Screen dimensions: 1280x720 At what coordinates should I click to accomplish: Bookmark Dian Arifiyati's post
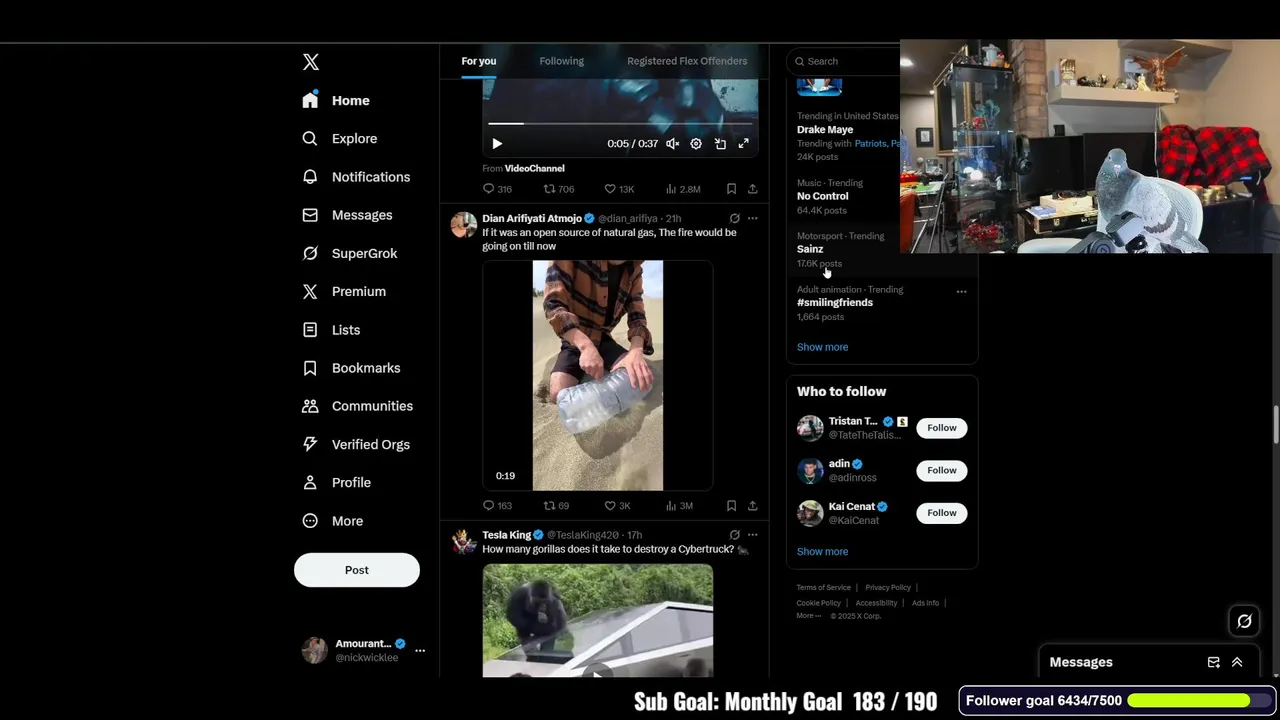(731, 506)
